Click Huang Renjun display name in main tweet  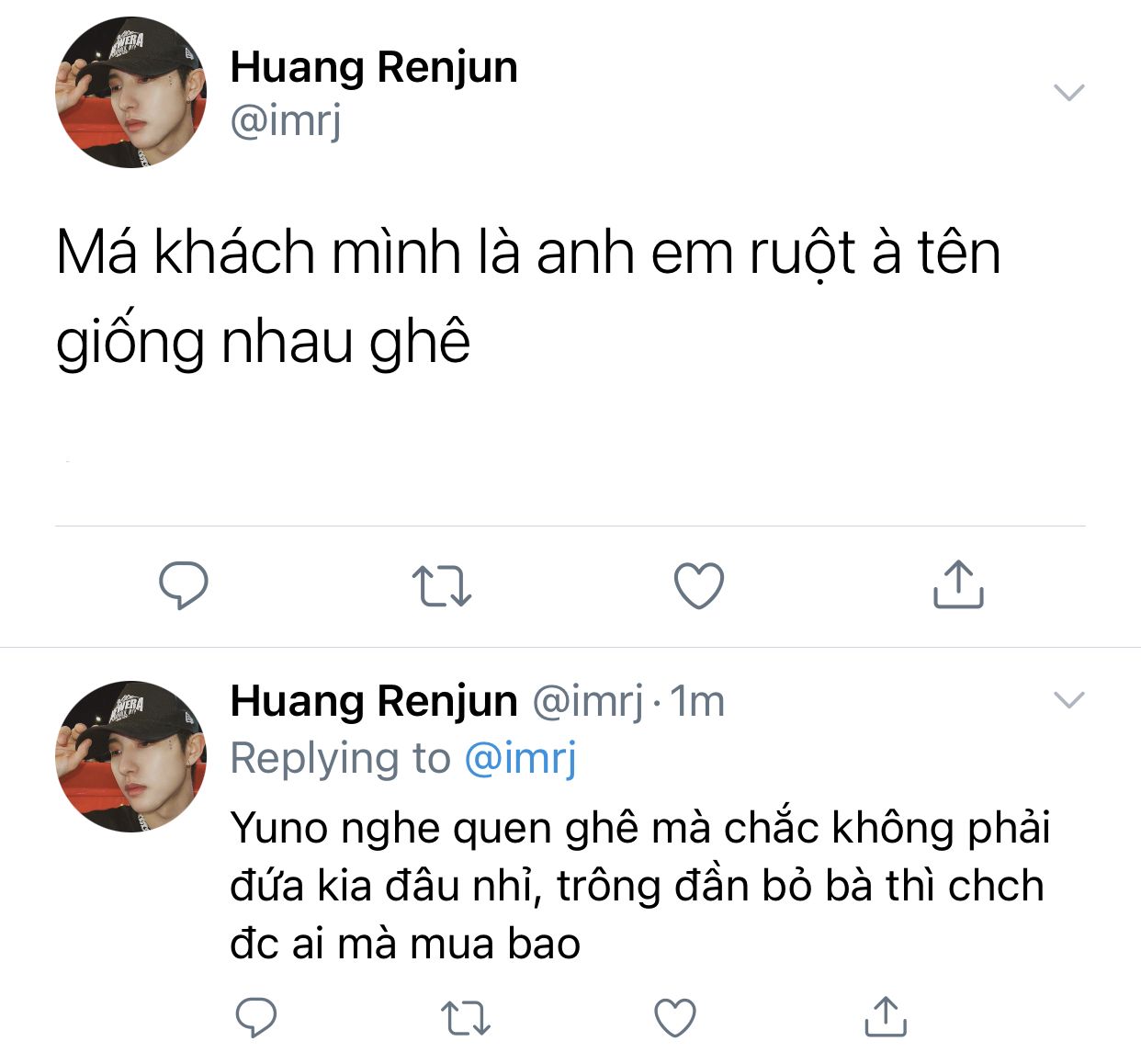pos(374,67)
